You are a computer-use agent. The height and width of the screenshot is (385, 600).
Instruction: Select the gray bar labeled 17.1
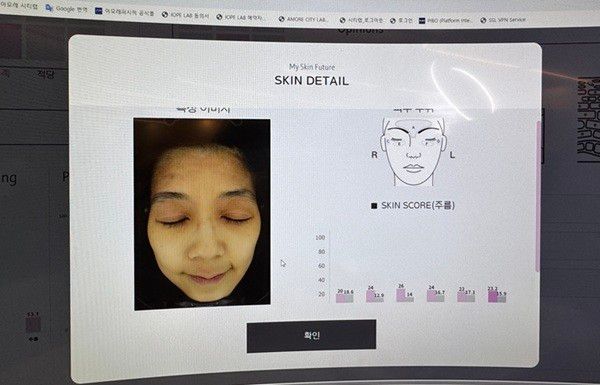click(x=470, y=298)
